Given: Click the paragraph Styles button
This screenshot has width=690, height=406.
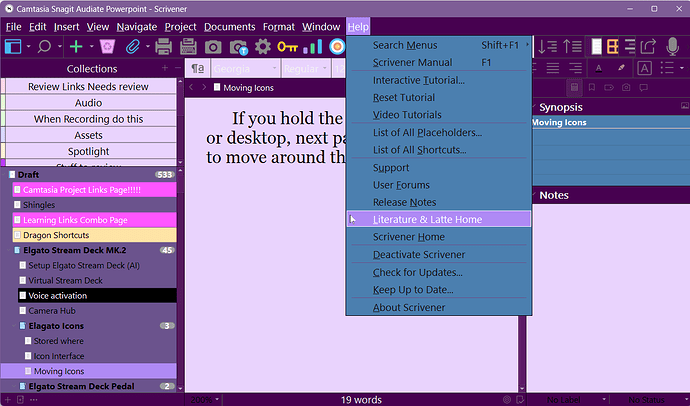Looking at the screenshot, I should click(x=198, y=69).
